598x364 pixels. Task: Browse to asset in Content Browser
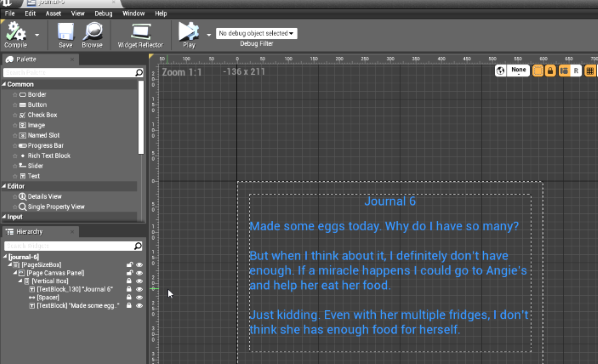click(92, 35)
